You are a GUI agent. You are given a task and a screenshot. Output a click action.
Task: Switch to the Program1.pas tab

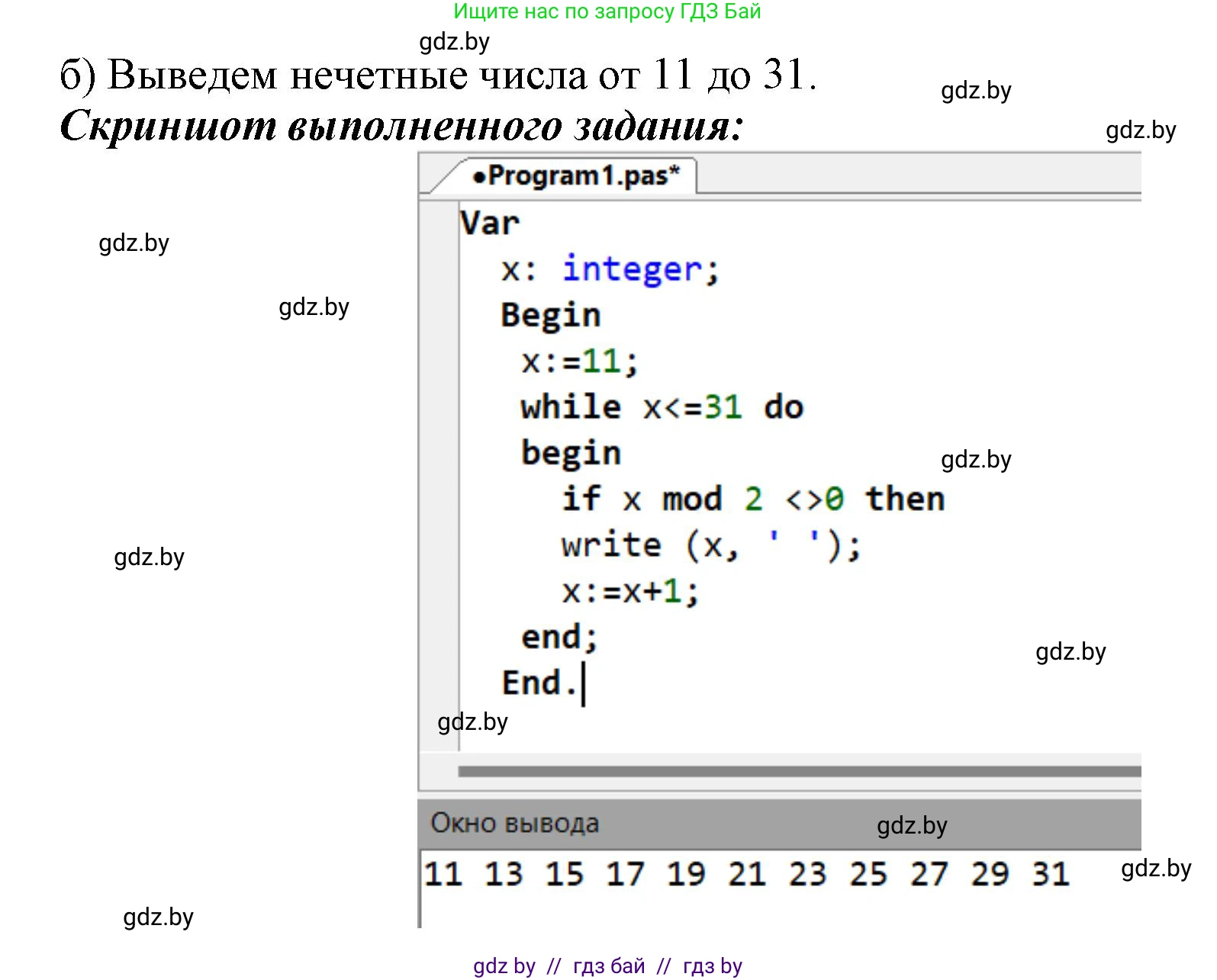tap(575, 176)
